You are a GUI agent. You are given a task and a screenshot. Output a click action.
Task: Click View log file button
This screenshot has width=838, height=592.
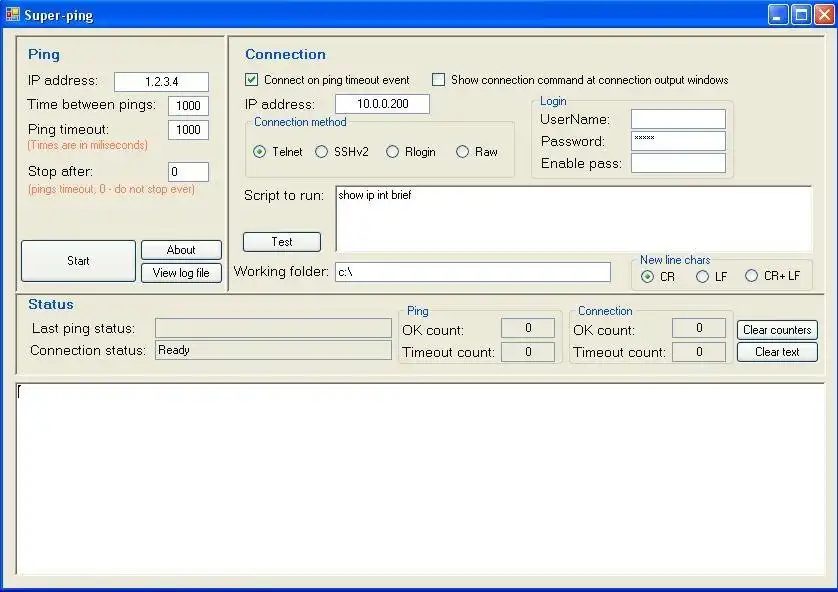tap(181, 272)
